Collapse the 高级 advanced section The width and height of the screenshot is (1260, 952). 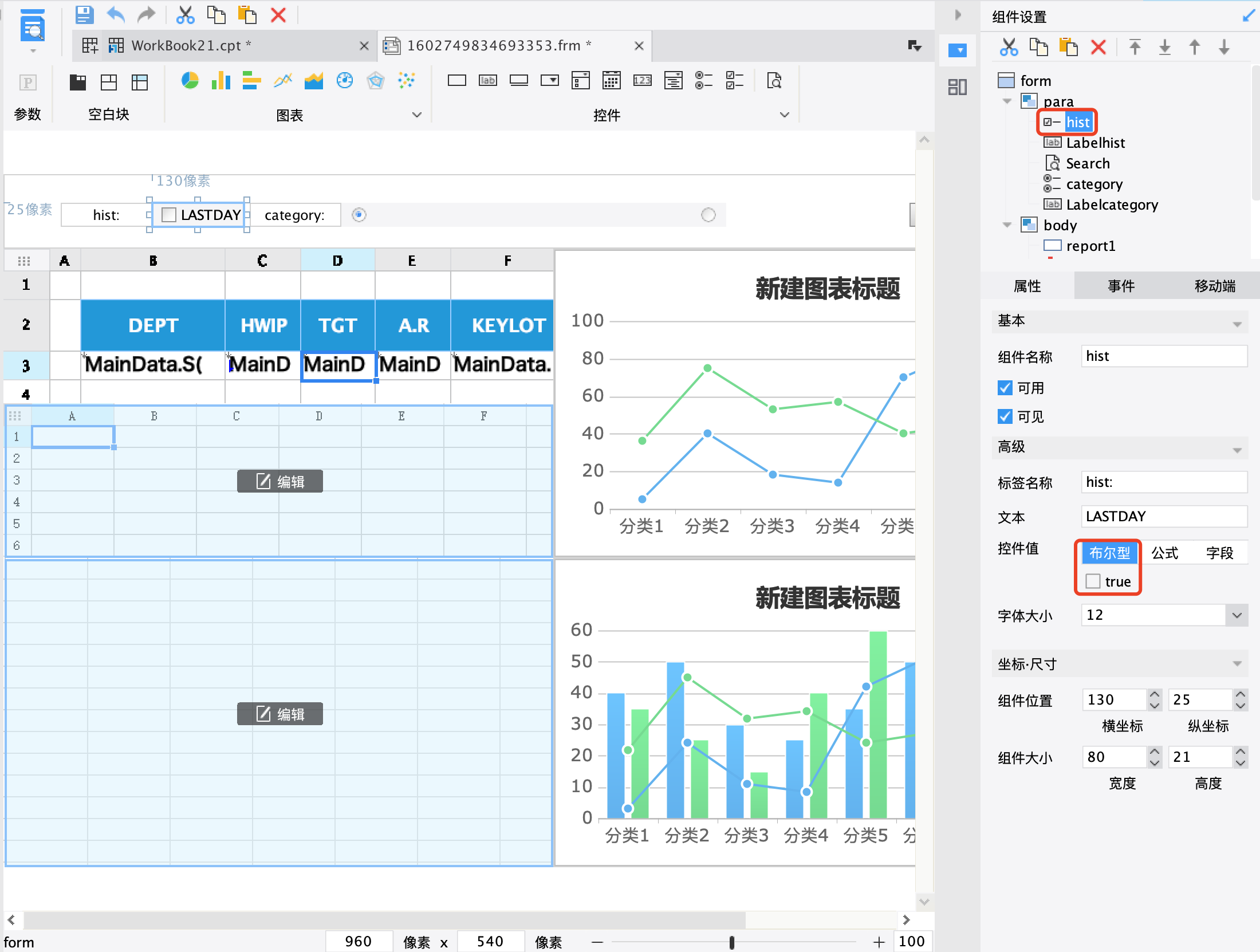pos(1237,450)
